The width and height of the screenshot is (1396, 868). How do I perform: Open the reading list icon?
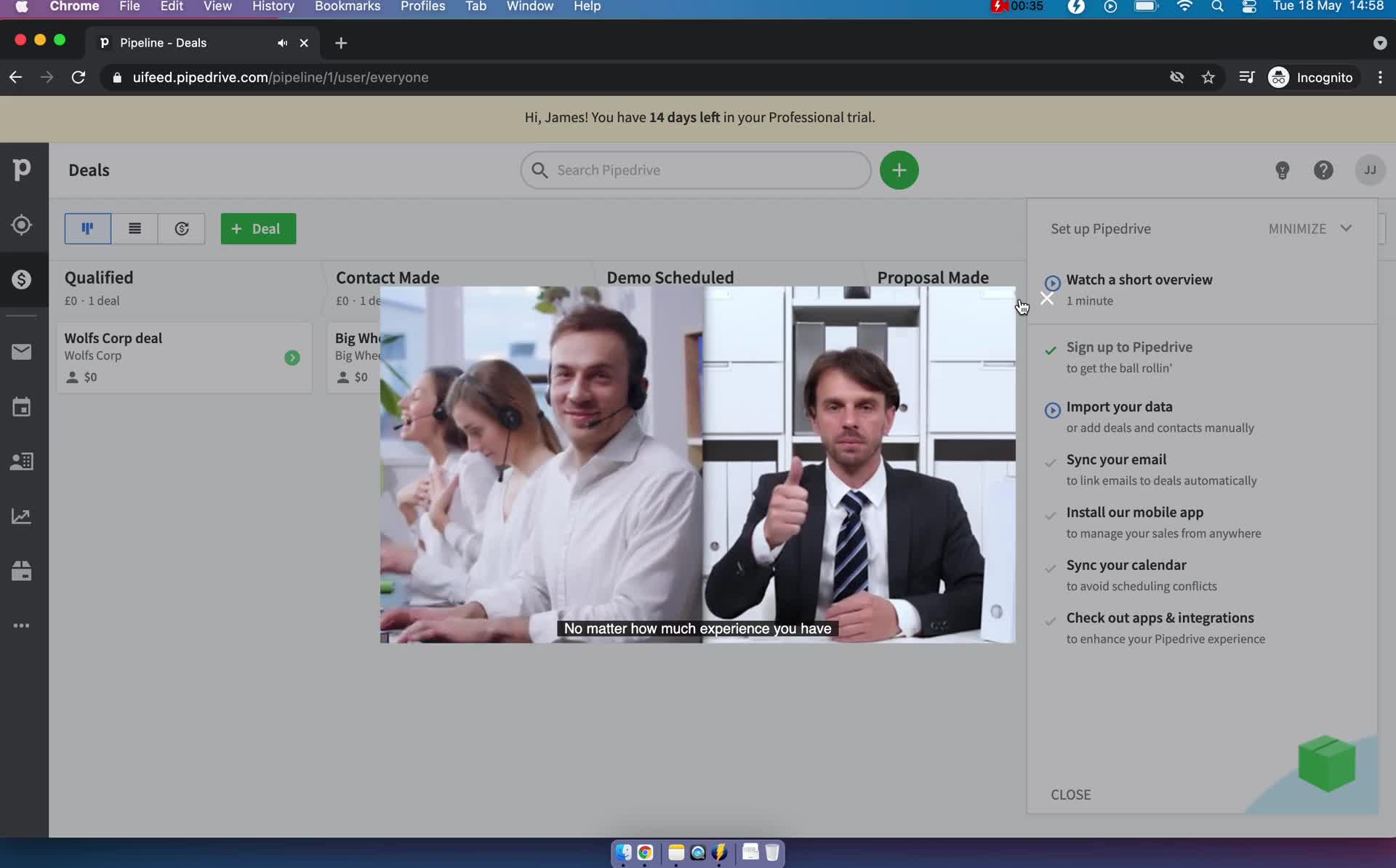[x=1246, y=77]
